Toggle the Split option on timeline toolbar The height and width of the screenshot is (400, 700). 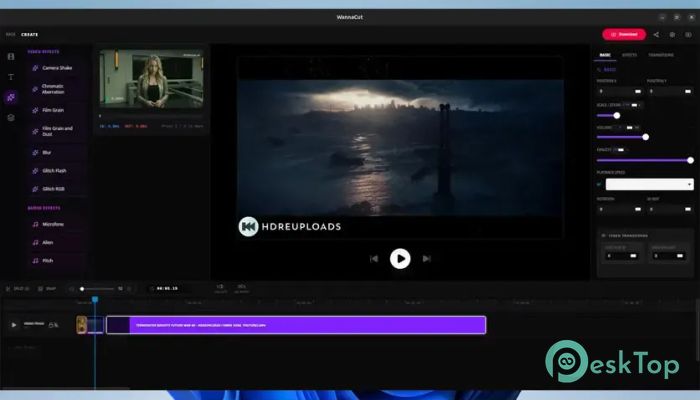tap(18, 289)
